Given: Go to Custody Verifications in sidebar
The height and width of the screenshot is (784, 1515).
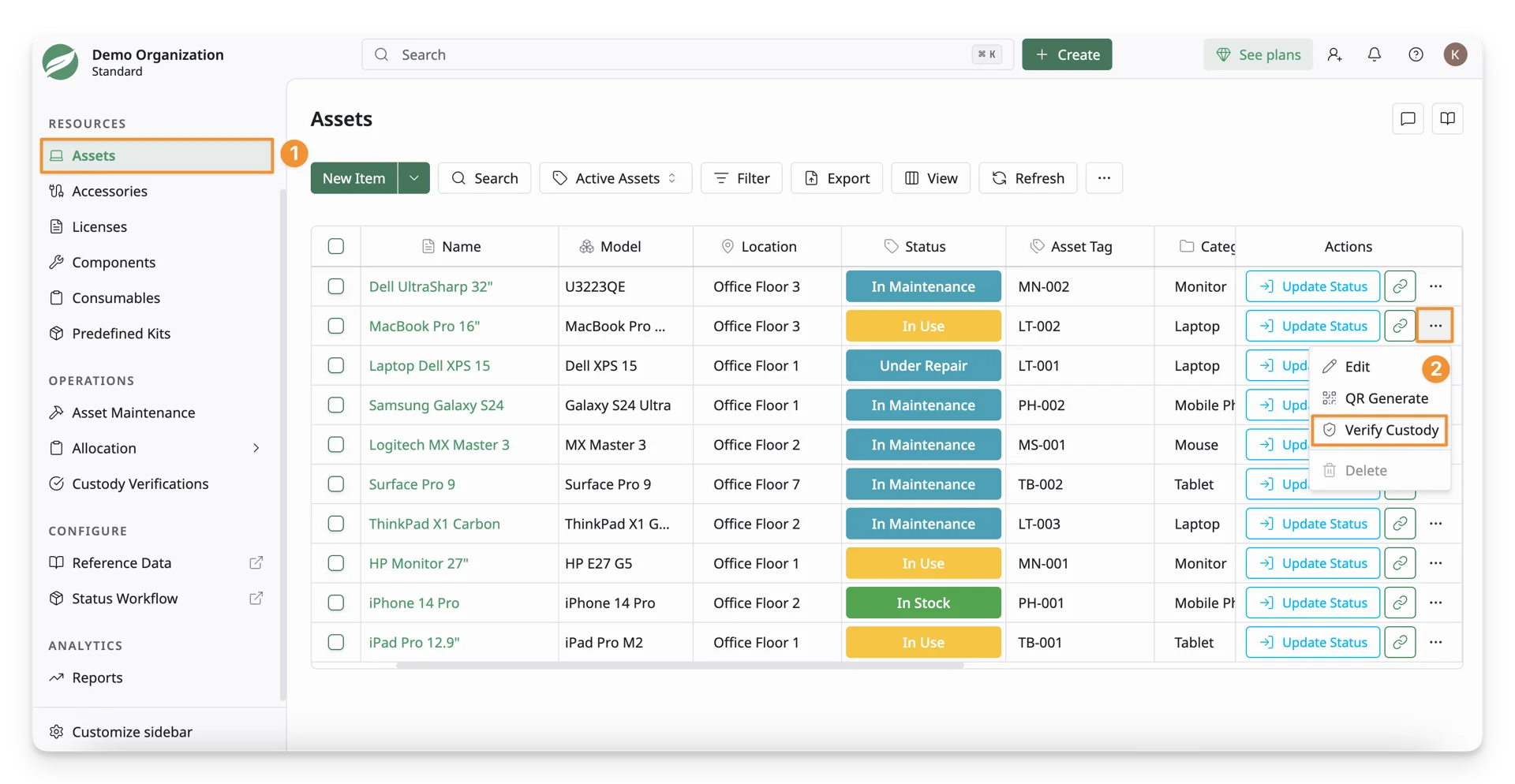Looking at the screenshot, I should pos(140,483).
